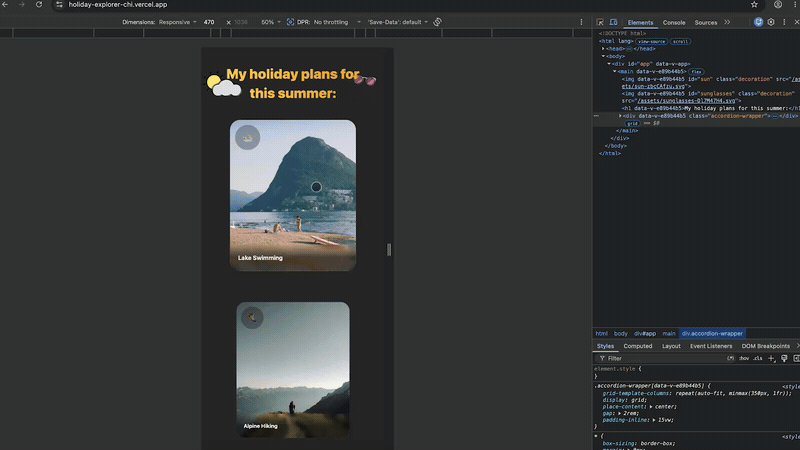Screen dimensions: 800x450
Task: Toggle the :hov element state button
Action: [x=744, y=359]
